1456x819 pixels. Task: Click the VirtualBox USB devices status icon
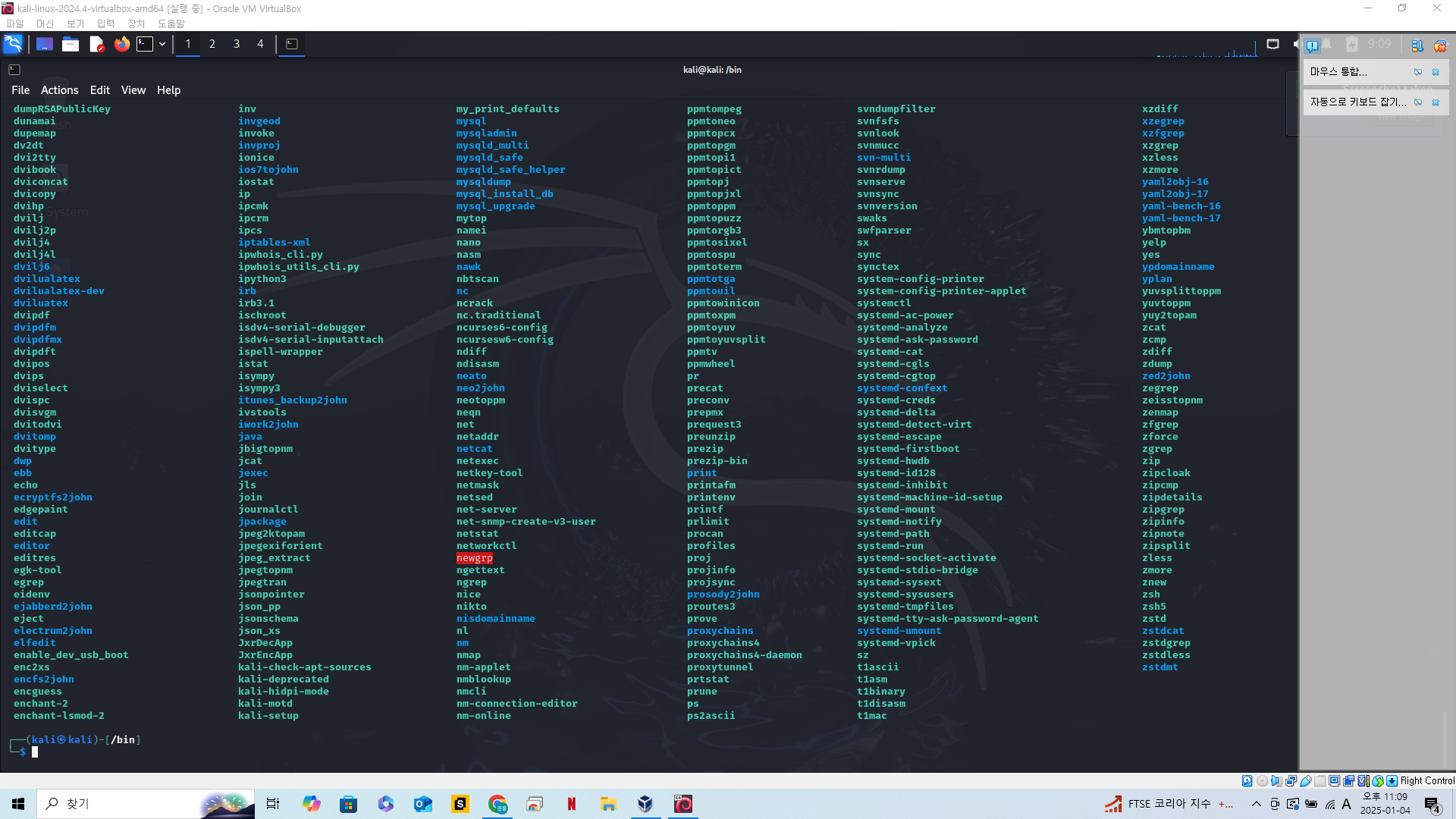click(x=1306, y=780)
